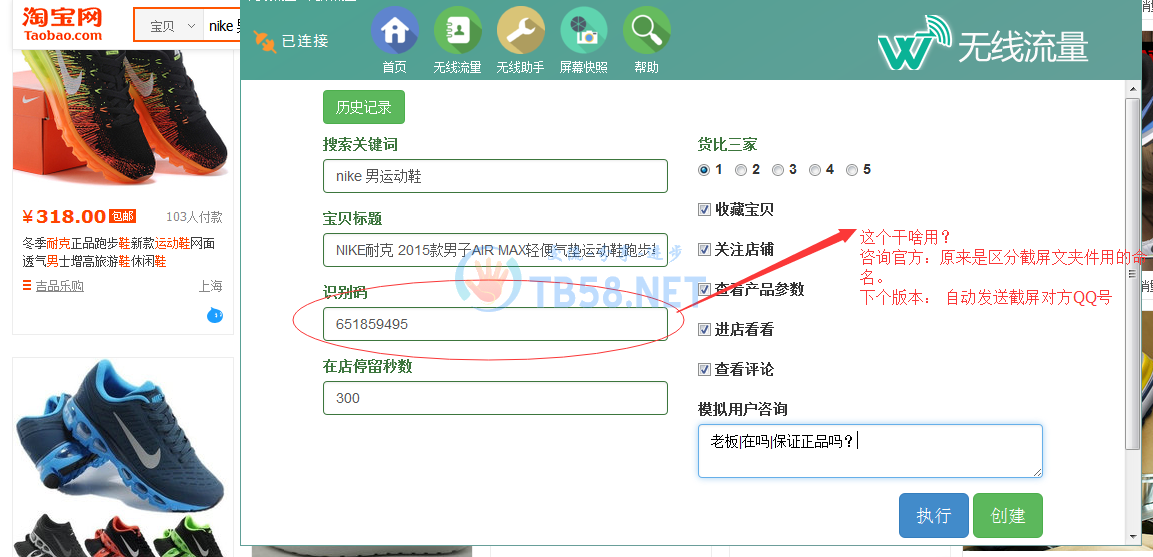Toggle the 查看评论 checkbox

point(704,369)
